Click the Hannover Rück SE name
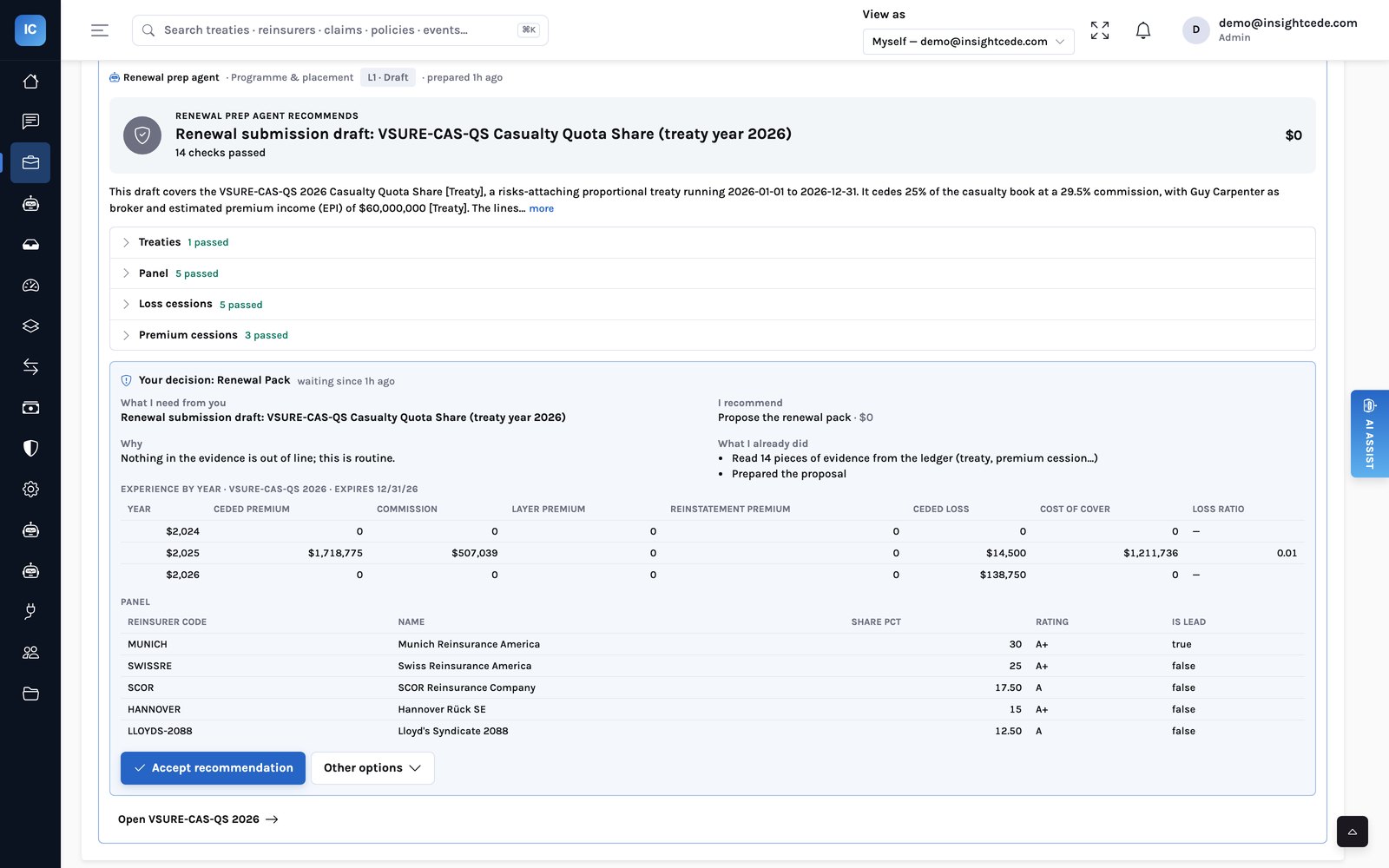The height and width of the screenshot is (868, 1389). 442,709
